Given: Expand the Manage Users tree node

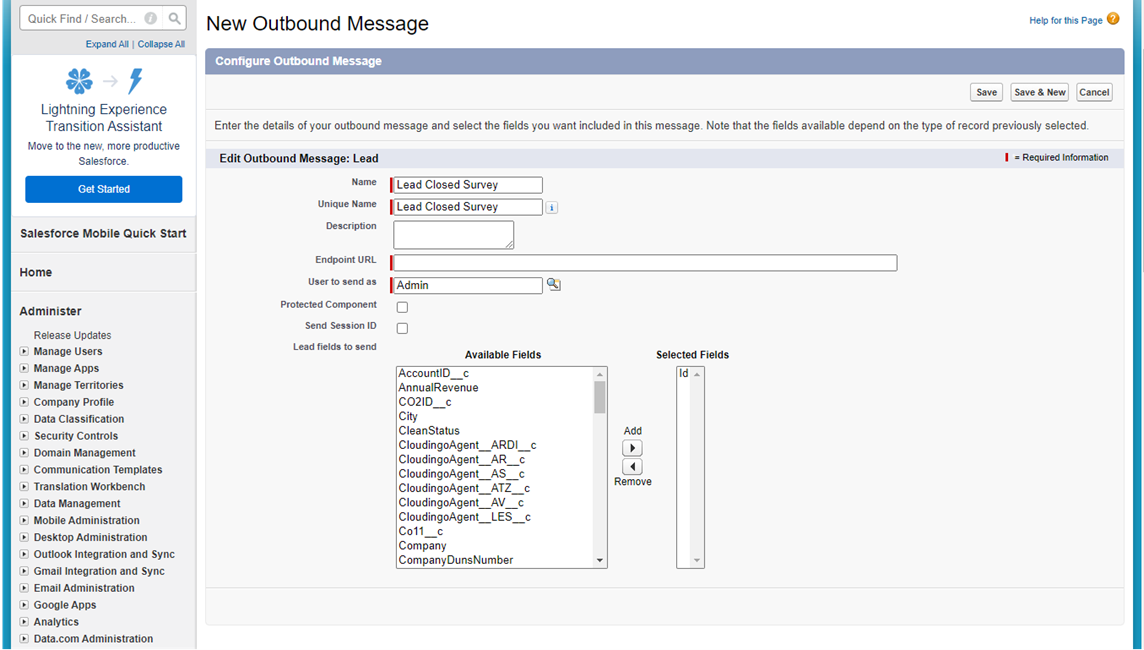Looking at the screenshot, I should tap(25, 352).
